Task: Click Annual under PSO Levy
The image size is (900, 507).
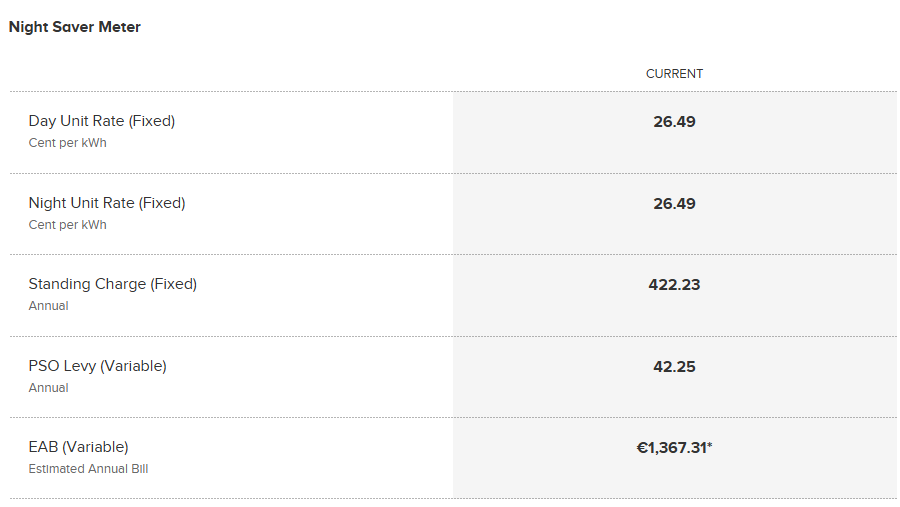Action: coord(49,388)
